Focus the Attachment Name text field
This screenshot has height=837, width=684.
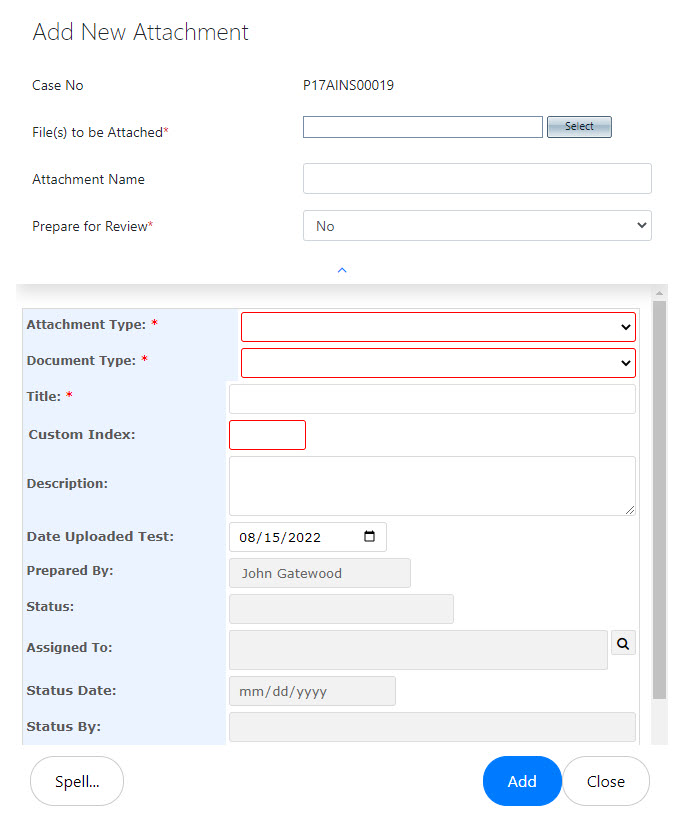pyautogui.click(x=477, y=178)
